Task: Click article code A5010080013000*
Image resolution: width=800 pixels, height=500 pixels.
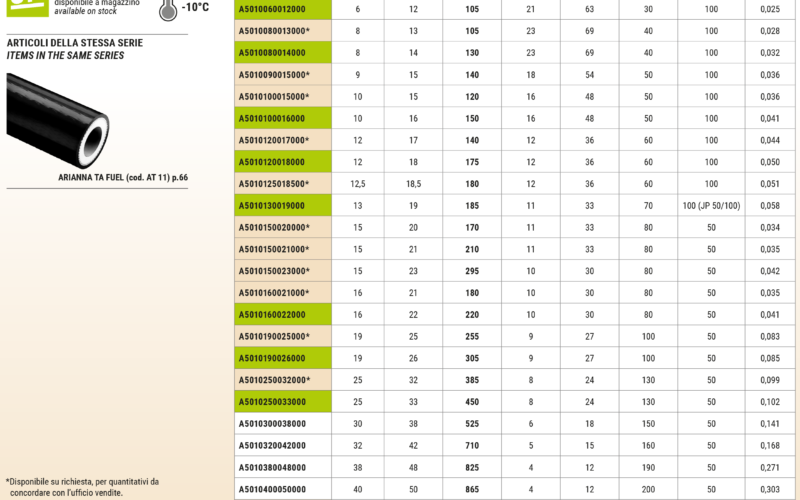Action: pos(274,31)
